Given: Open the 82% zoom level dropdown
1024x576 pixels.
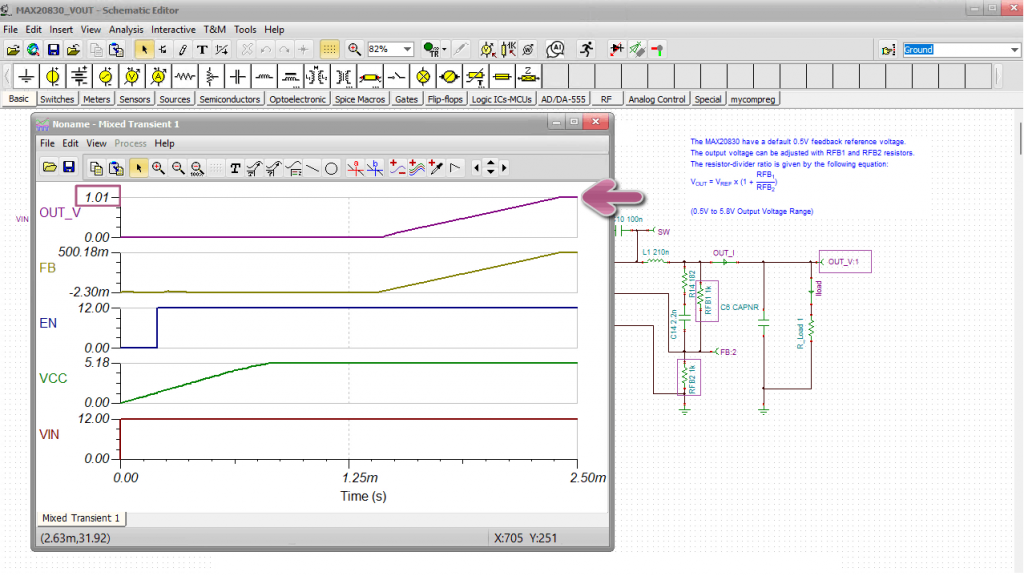Looking at the screenshot, I should tap(407, 49).
